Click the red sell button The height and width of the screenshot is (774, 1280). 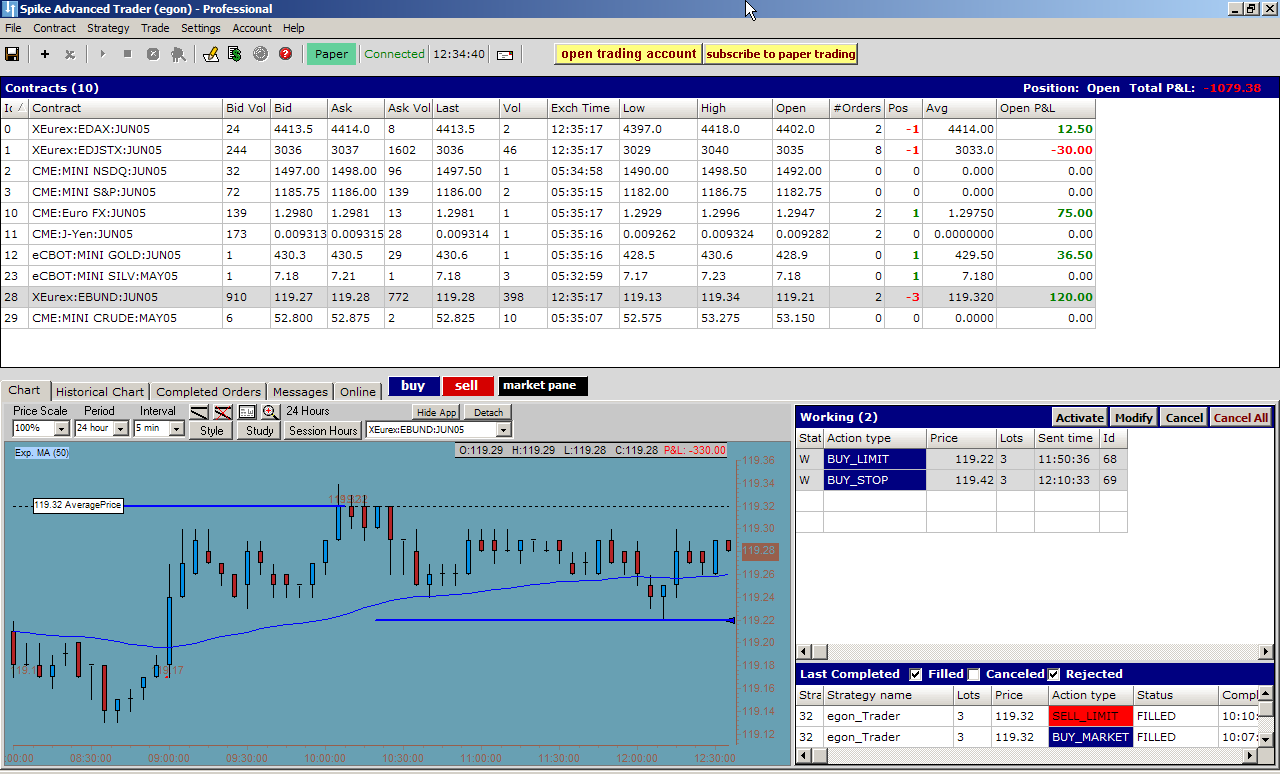pos(467,386)
